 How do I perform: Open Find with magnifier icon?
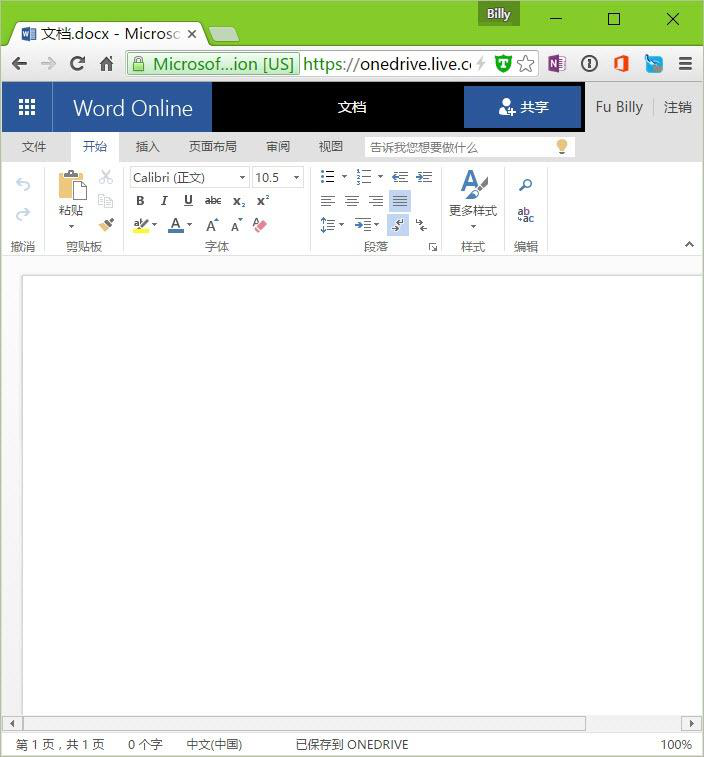(525, 184)
